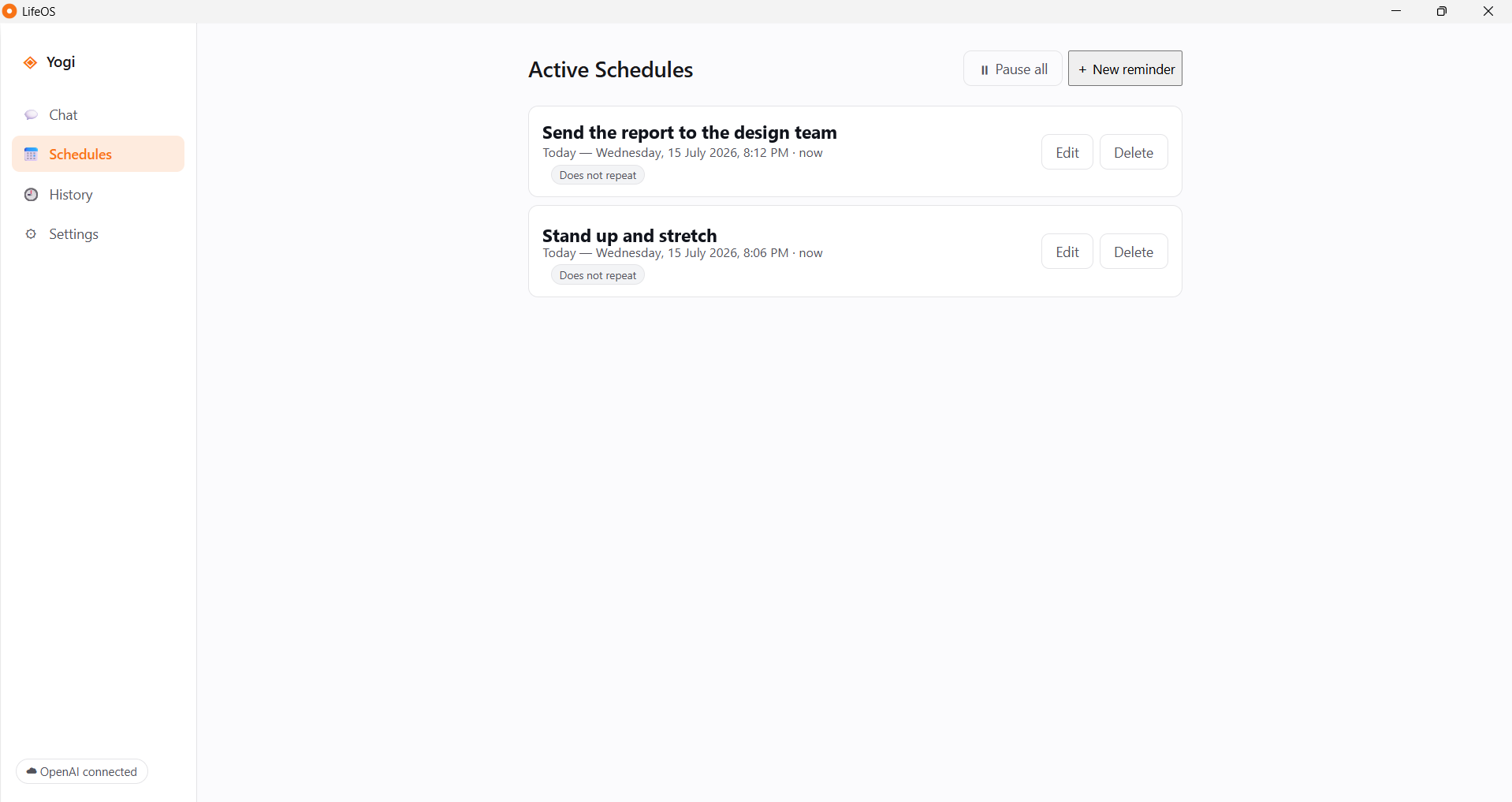
Task: Maximize the LifeOS window
Action: click(x=1442, y=11)
